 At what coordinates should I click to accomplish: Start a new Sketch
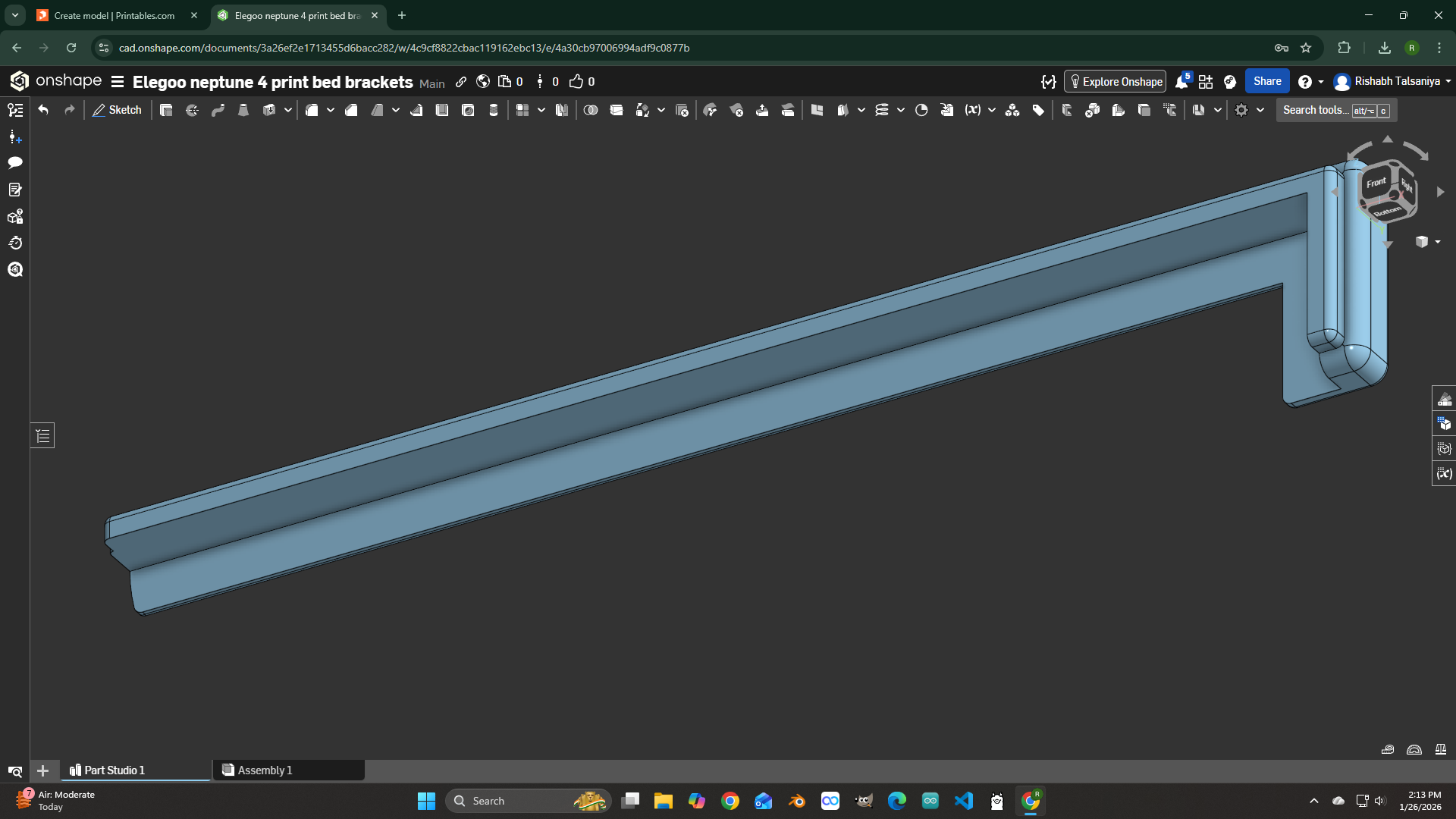[x=117, y=111]
